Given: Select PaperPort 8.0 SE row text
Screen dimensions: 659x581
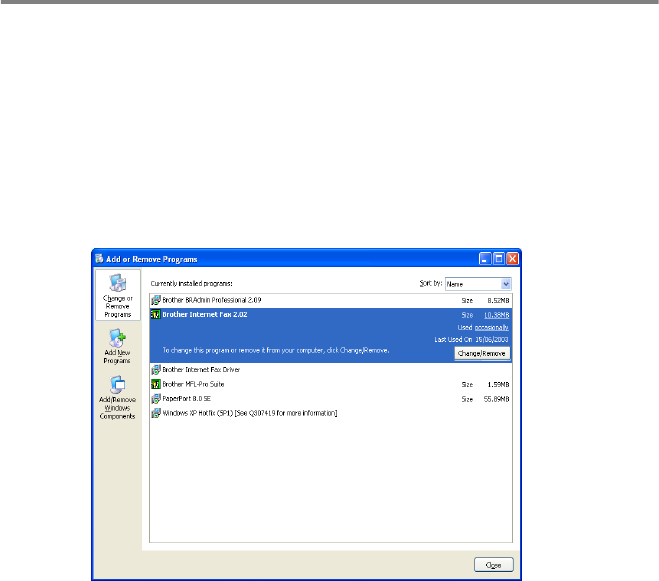Looking at the screenshot, I should [186, 399].
